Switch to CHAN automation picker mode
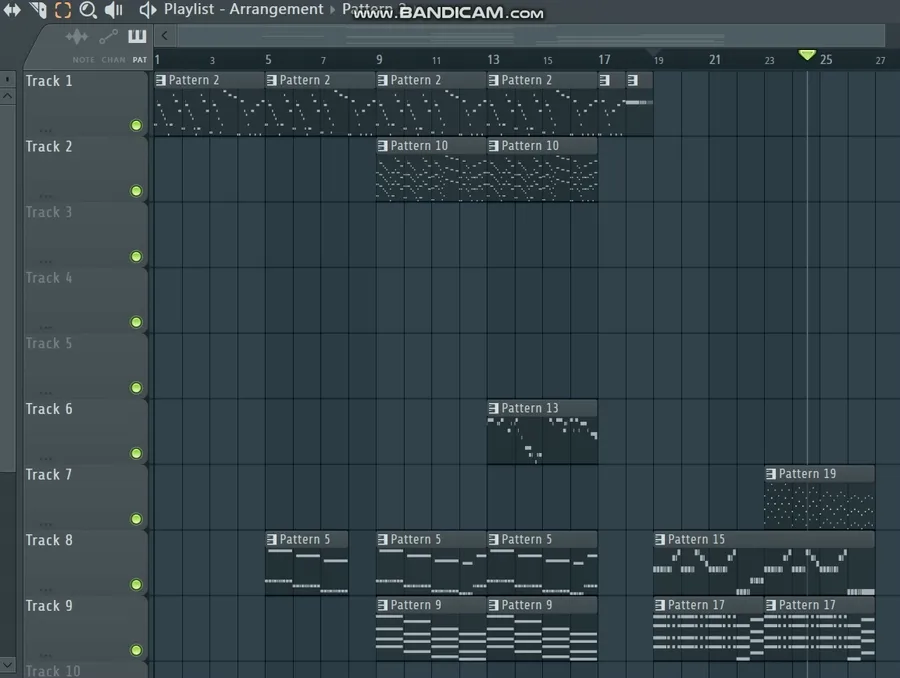This screenshot has width=900, height=678. click(109, 37)
